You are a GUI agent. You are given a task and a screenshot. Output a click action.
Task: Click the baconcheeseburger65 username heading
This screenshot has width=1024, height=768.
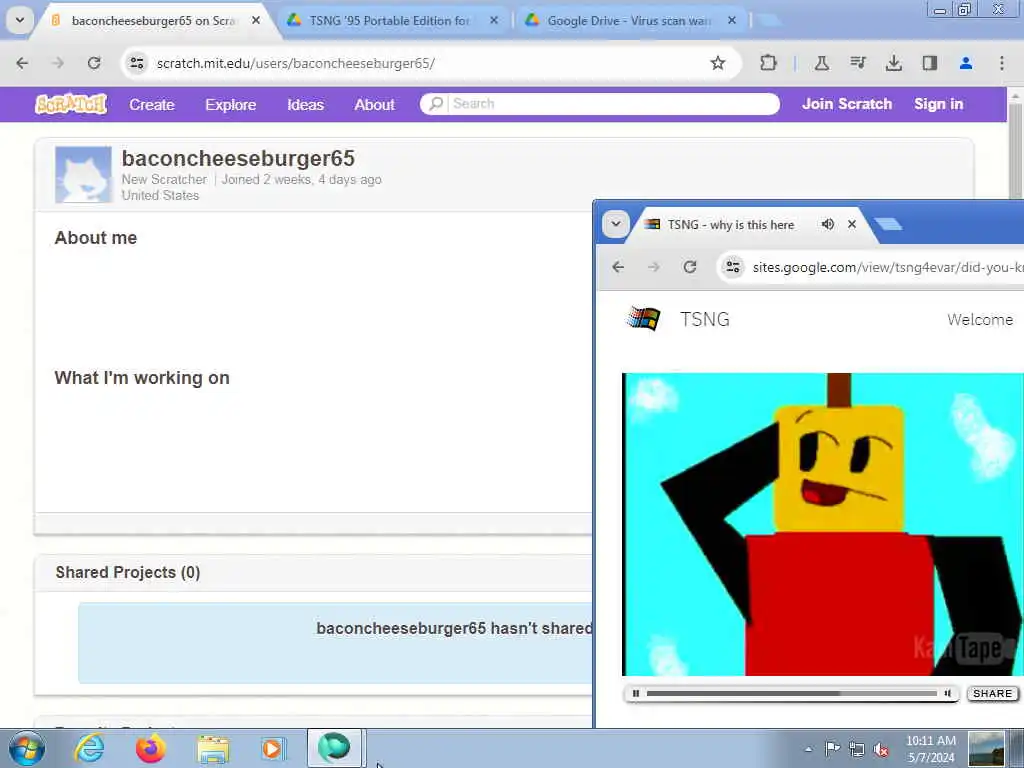(238, 158)
